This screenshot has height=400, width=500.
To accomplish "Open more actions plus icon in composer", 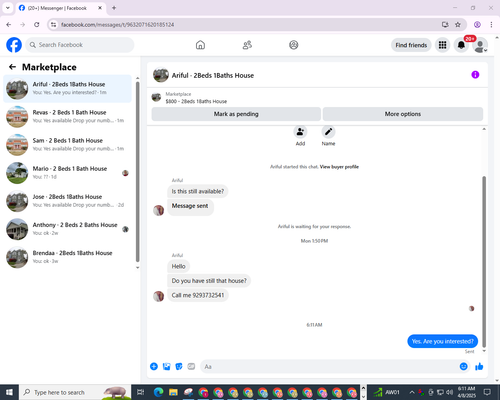I will [x=154, y=367].
